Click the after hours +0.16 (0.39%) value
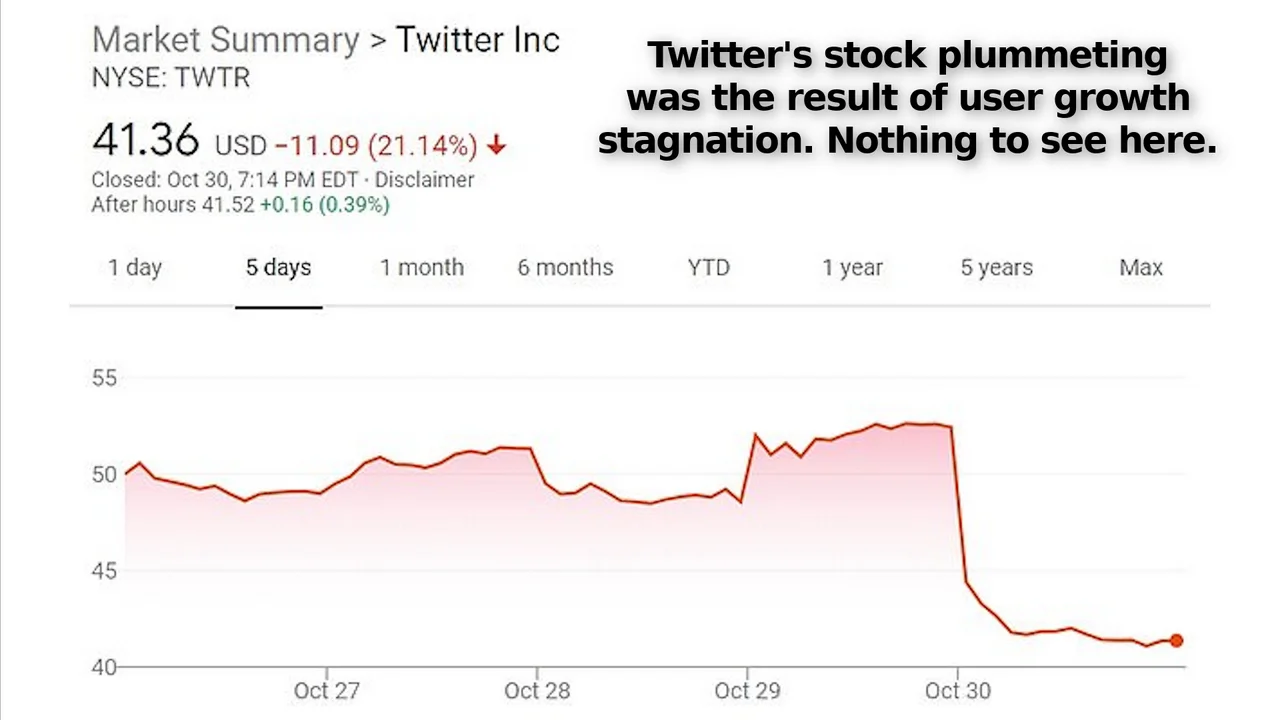The width and height of the screenshot is (1280, 720). tap(324, 205)
